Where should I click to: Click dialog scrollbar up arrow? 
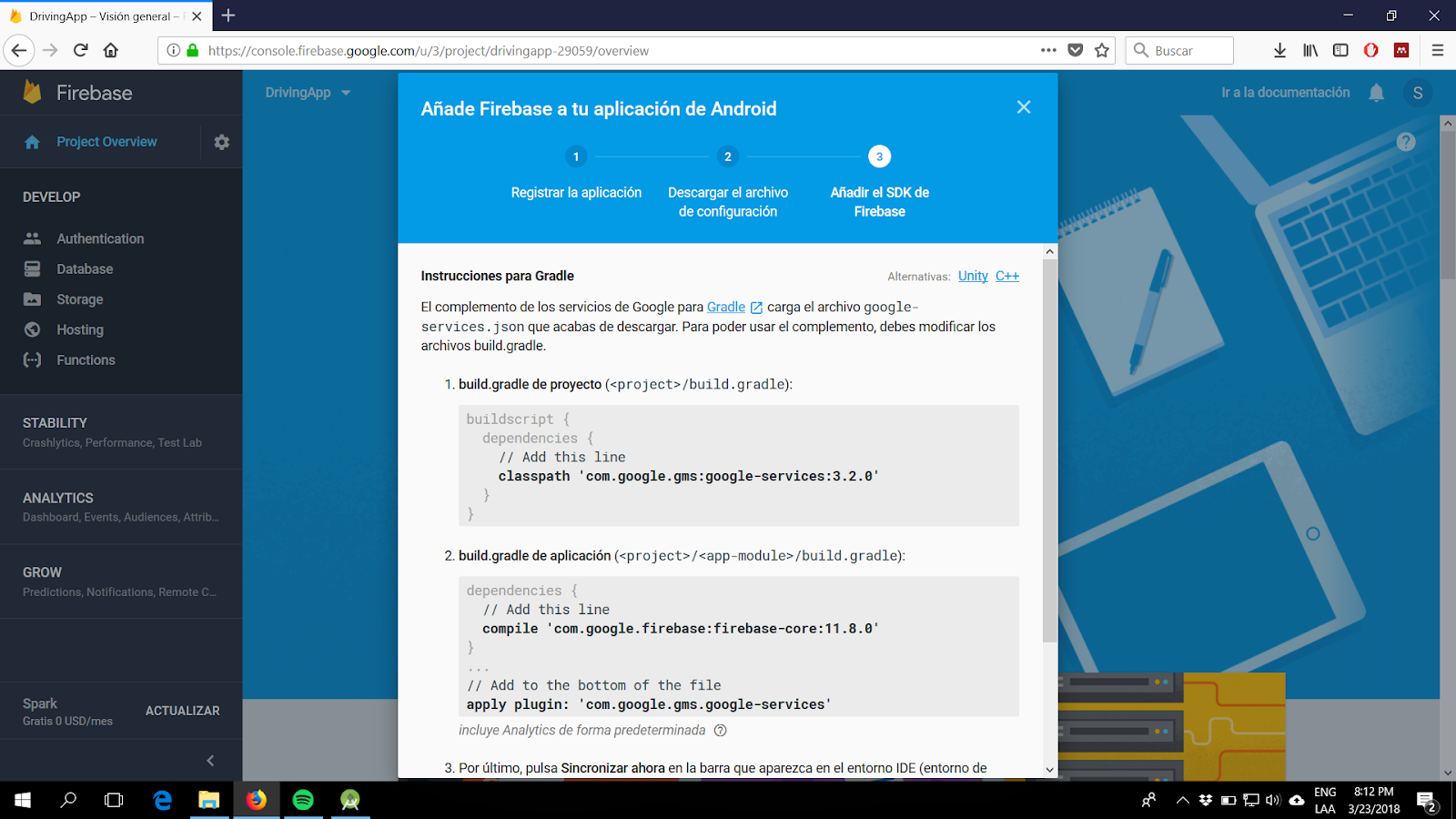pos(1049,251)
